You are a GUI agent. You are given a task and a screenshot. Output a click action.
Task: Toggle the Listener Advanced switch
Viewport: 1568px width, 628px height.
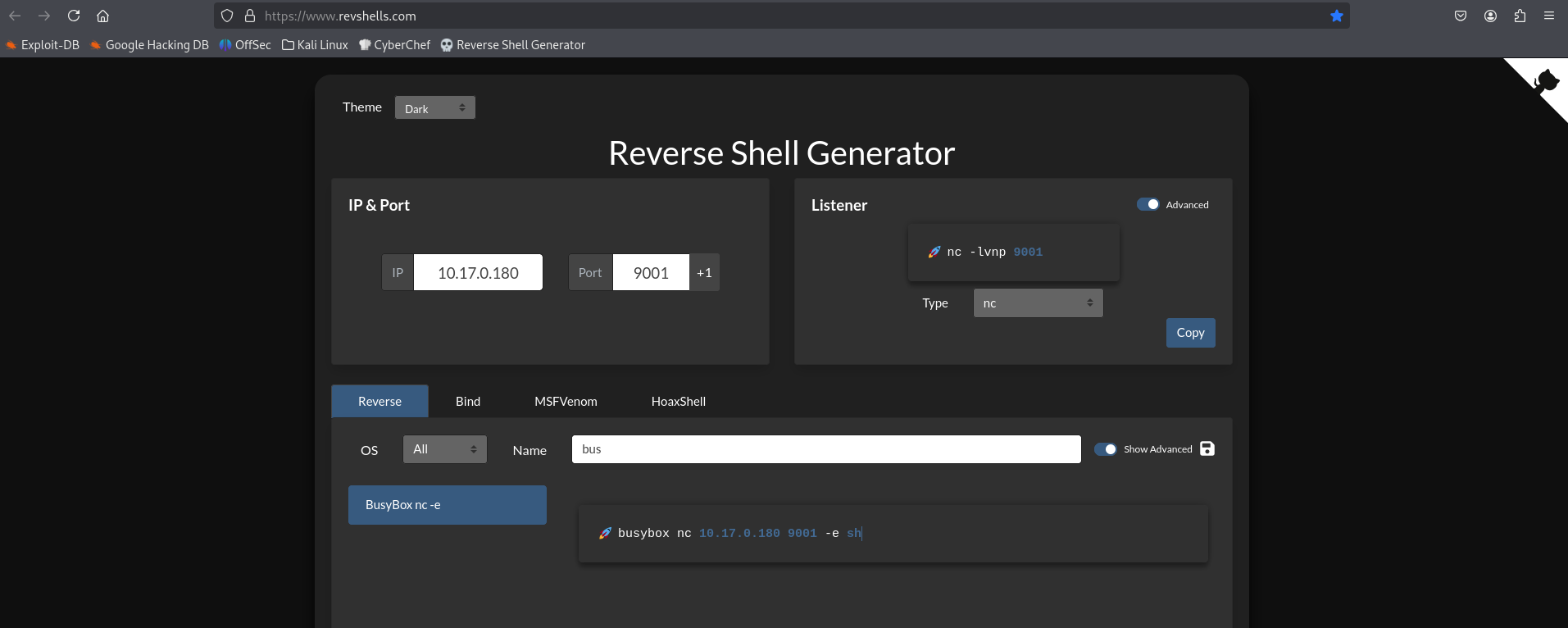coord(1148,204)
